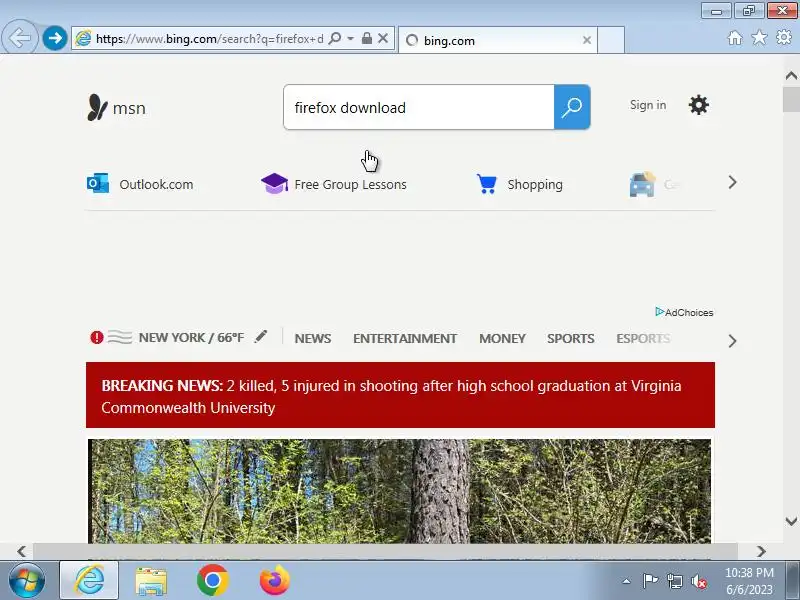
Task: Click the firefox download search field
Action: click(x=419, y=107)
